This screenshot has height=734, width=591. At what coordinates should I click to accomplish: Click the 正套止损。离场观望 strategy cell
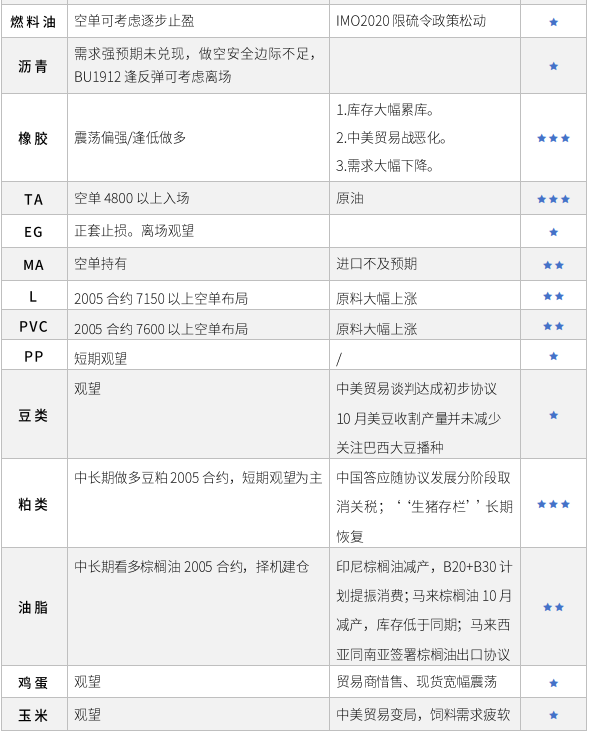click(198, 232)
